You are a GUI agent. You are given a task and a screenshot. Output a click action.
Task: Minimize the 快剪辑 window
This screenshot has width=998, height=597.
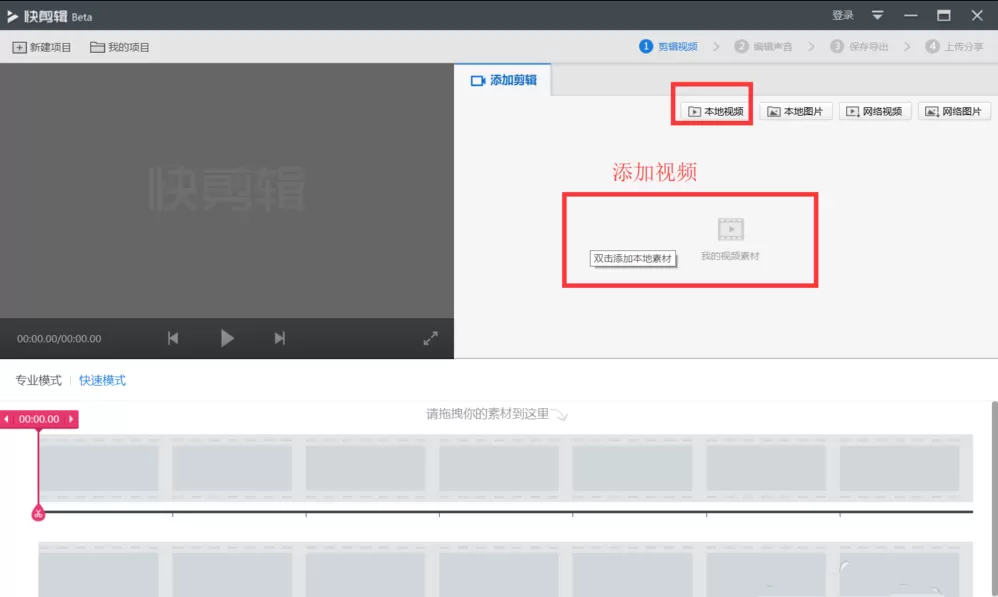(x=911, y=15)
